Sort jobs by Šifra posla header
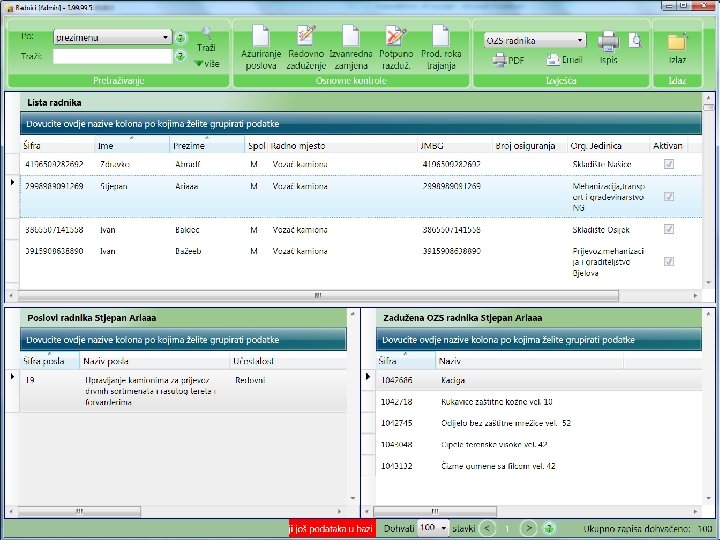The height and width of the screenshot is (540, 720). (50, 361)
